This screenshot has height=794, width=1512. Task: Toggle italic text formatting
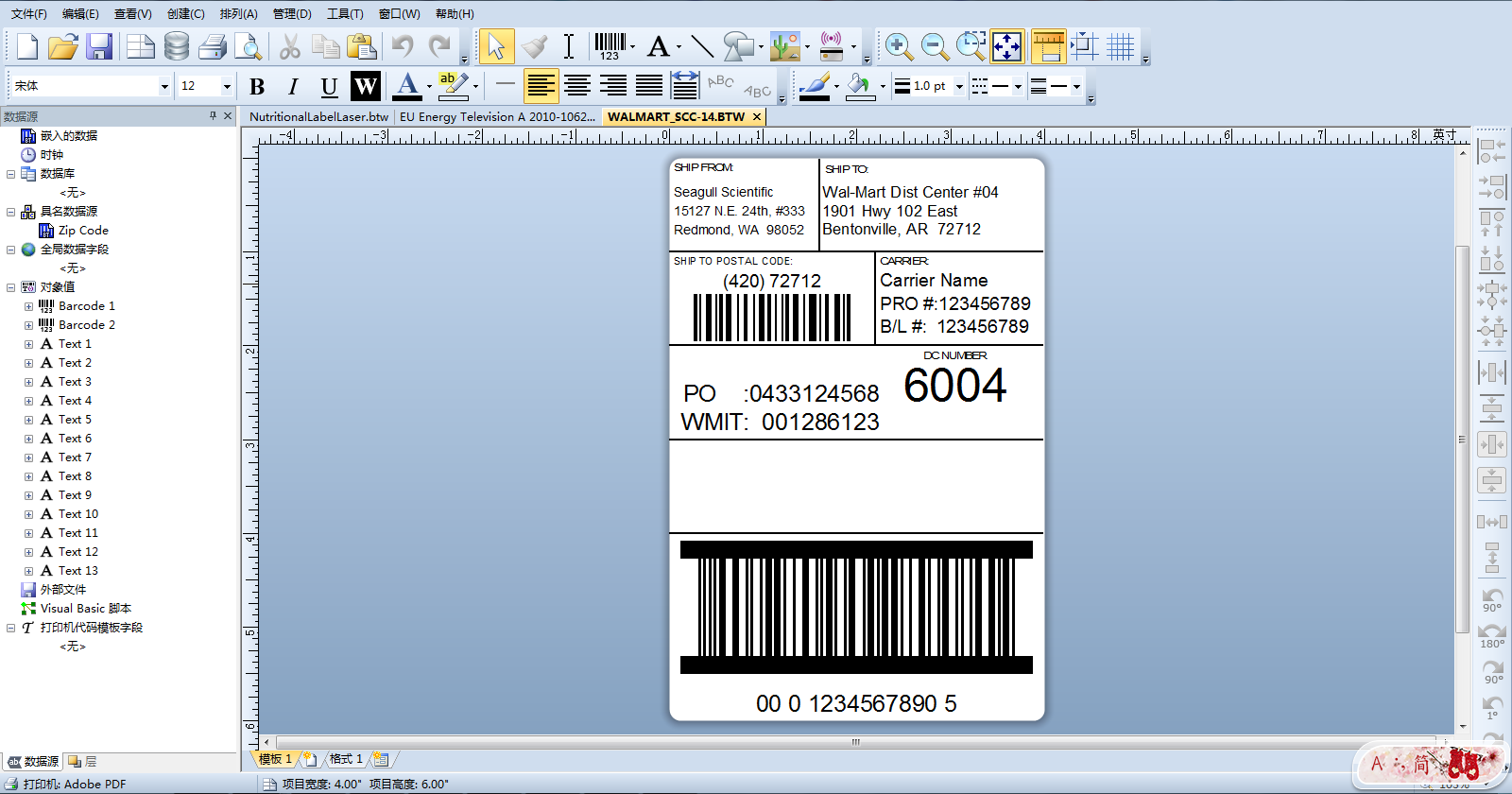pyautogui.click(x=293, y=87)
